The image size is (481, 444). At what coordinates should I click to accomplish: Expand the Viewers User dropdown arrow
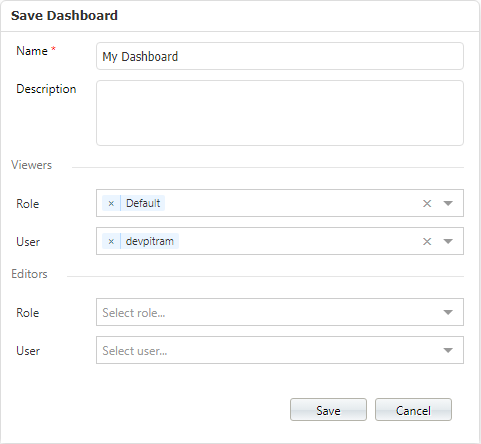click(x=448, y=241)
